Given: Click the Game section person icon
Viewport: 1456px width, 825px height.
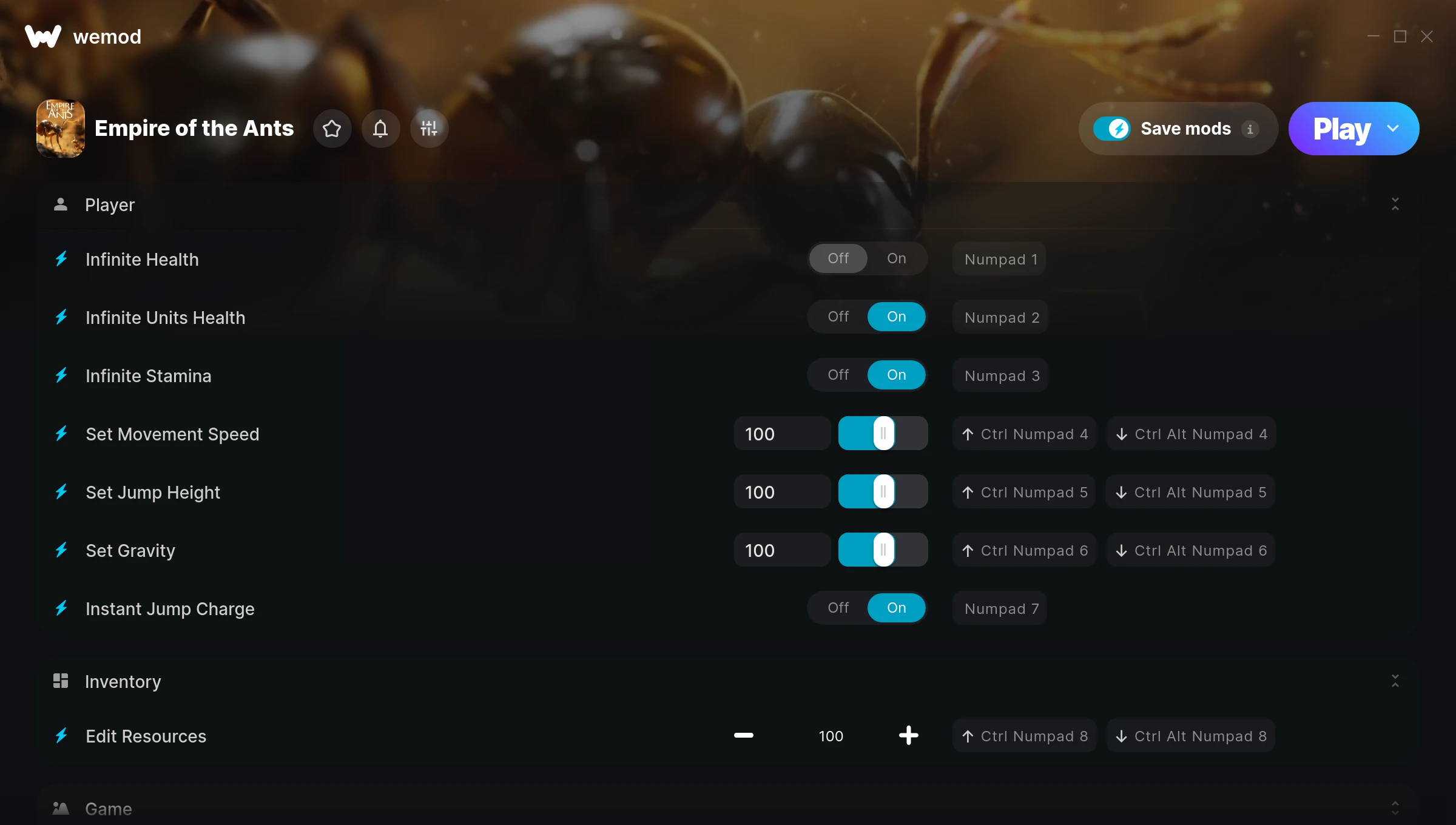Looking at the screenshot, I should 61,808.
